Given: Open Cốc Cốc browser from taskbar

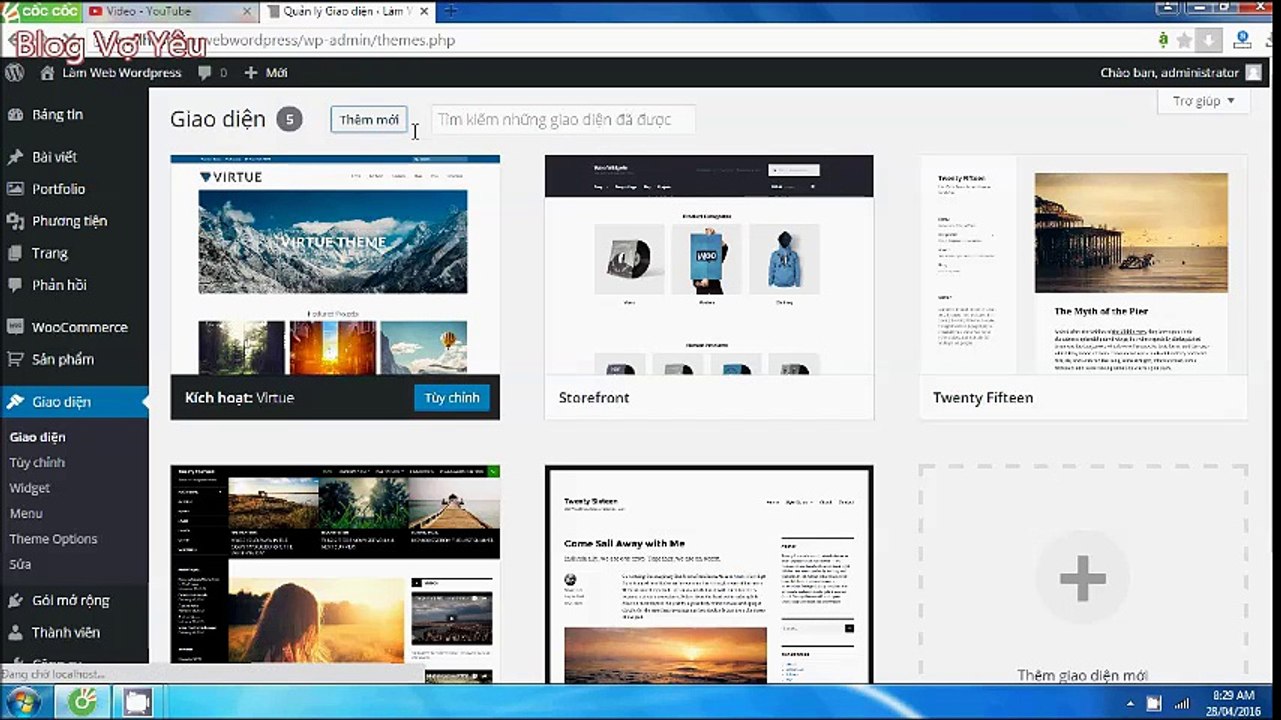Looking at the screenshot, I should point(84,702).
